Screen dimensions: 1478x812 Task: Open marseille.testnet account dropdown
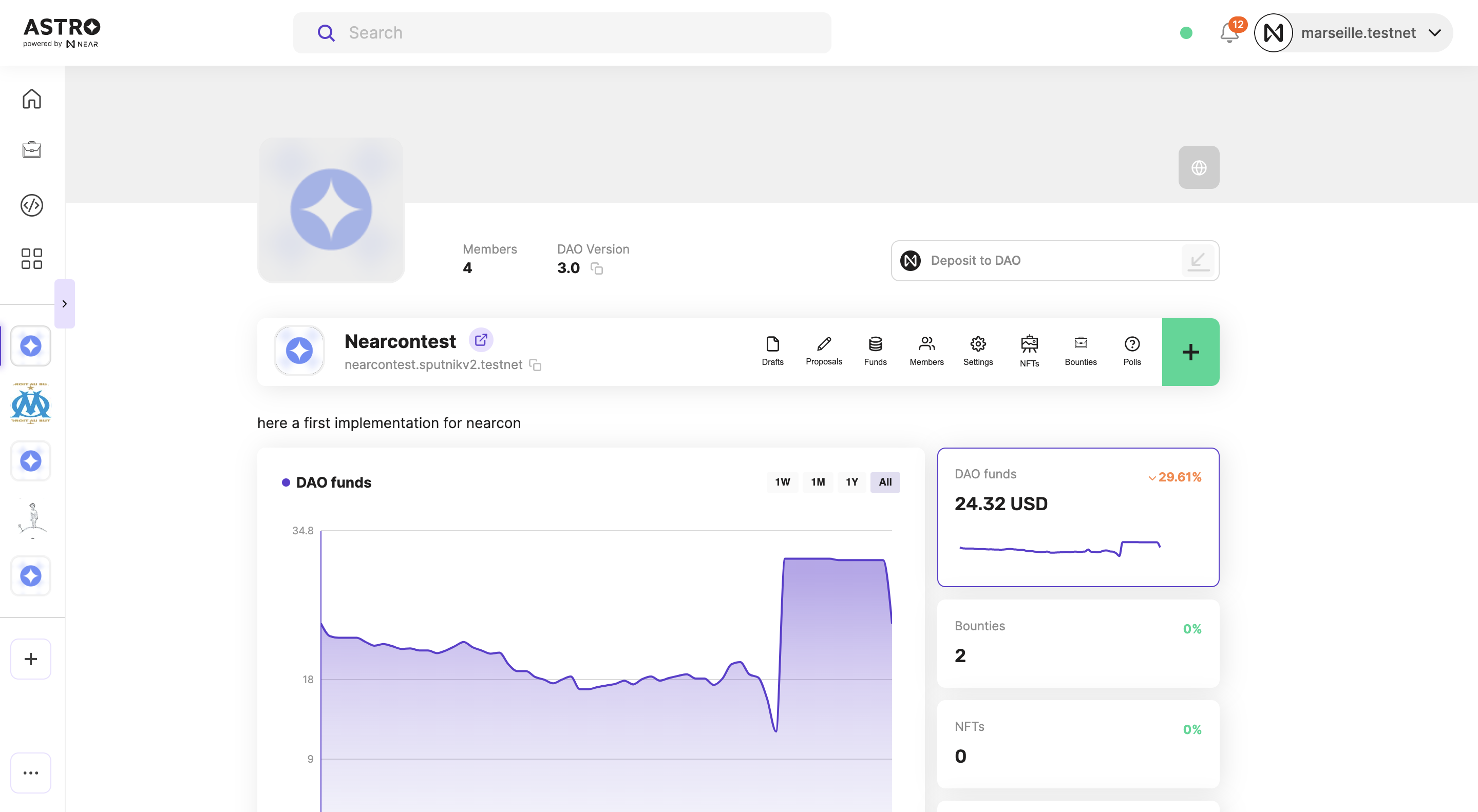tap(1435, 33)
